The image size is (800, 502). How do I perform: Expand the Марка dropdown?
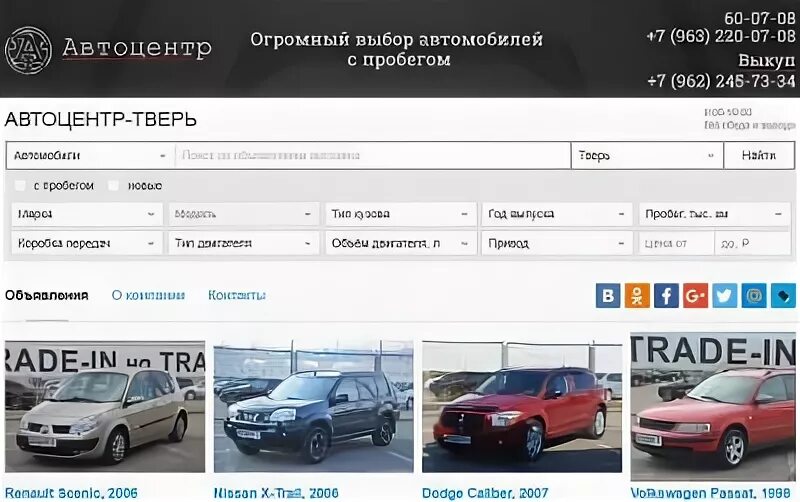(87, 214)
